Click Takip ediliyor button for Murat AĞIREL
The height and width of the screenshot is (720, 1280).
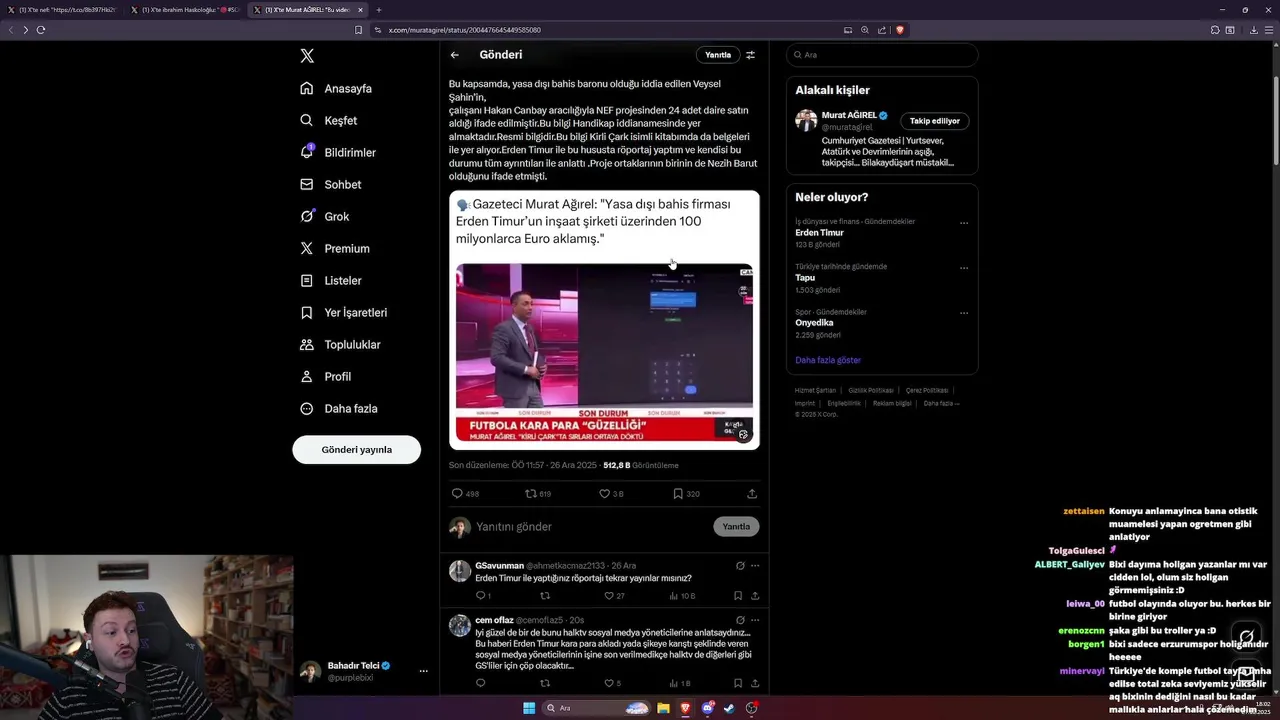click(934, 121)
